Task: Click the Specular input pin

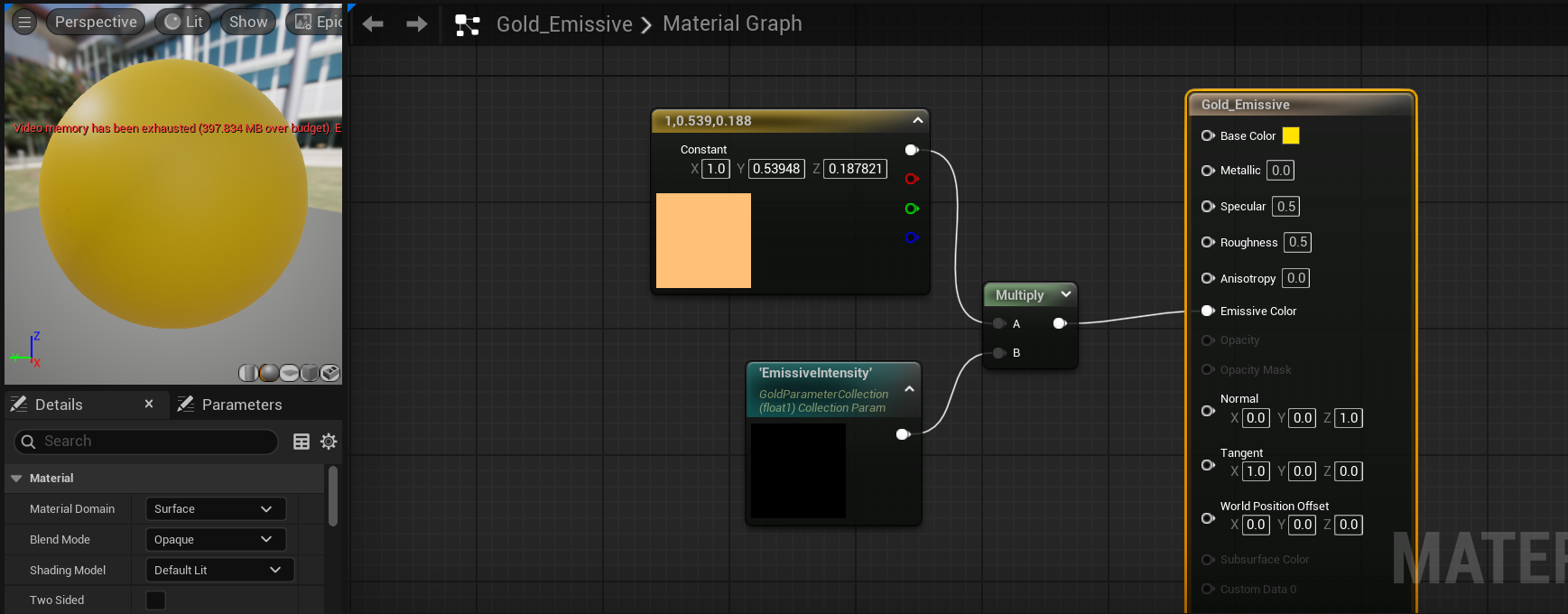Action: [x=1208, y=206]
